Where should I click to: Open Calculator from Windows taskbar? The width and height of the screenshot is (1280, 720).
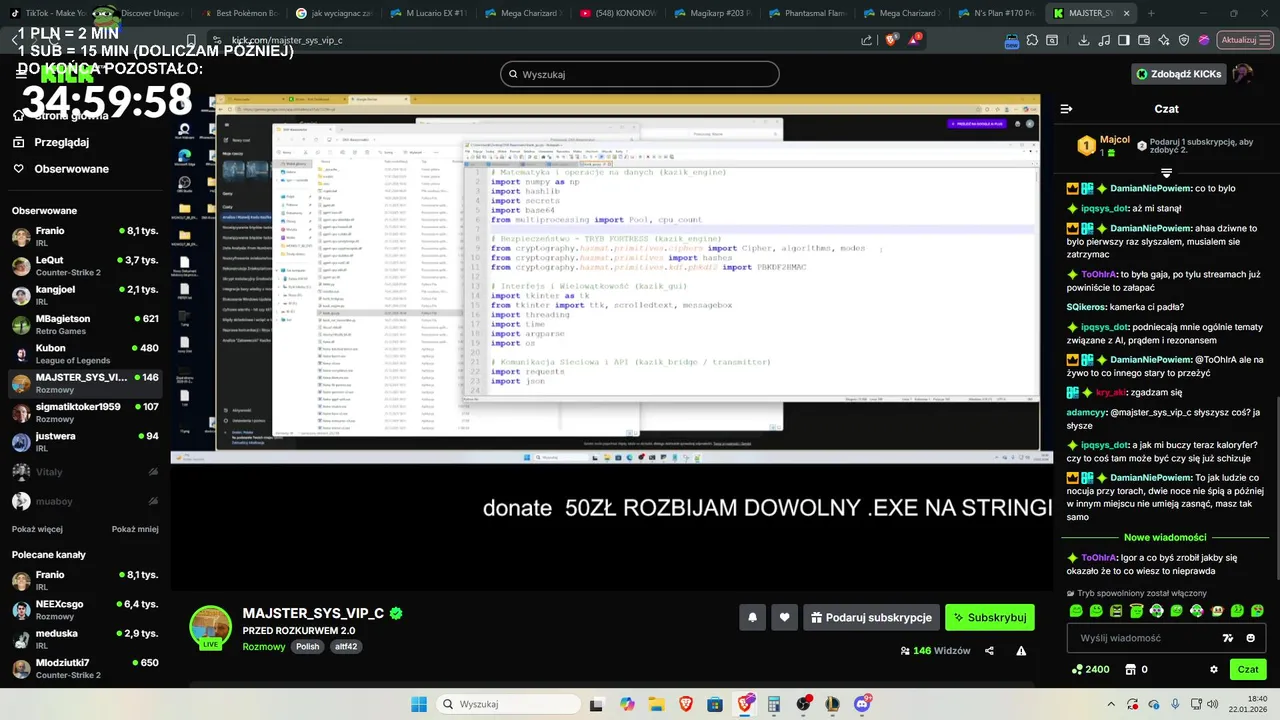pyautogui.click(x=773, y=704)
